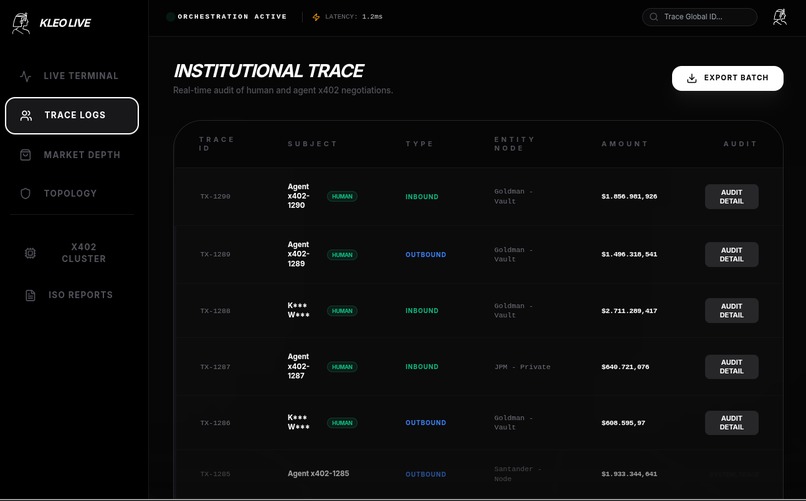
Task: Click the amount $2.711.289,417
Action: (x=629, y=311)
